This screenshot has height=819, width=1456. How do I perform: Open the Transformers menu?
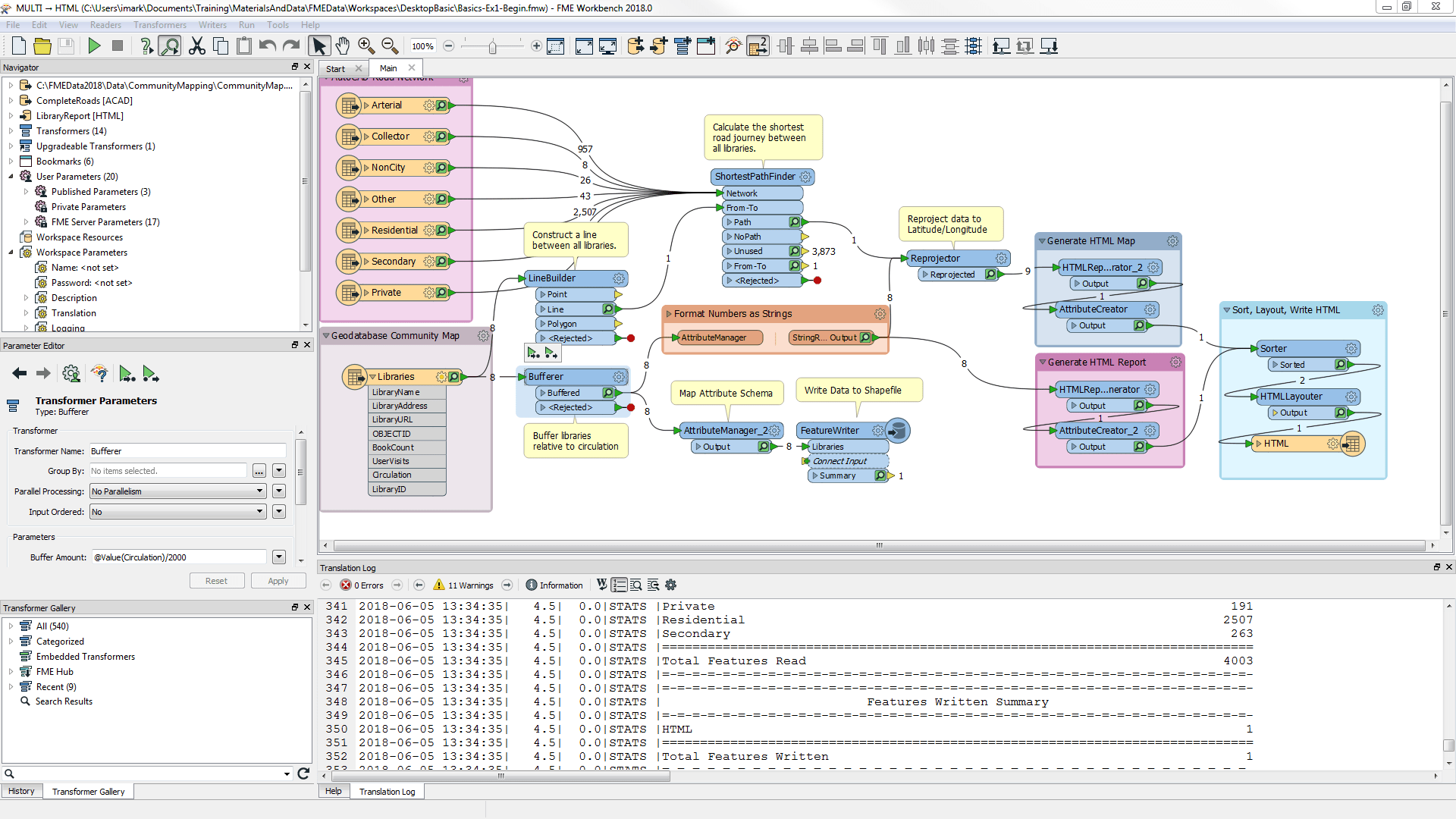pos(159,24)
